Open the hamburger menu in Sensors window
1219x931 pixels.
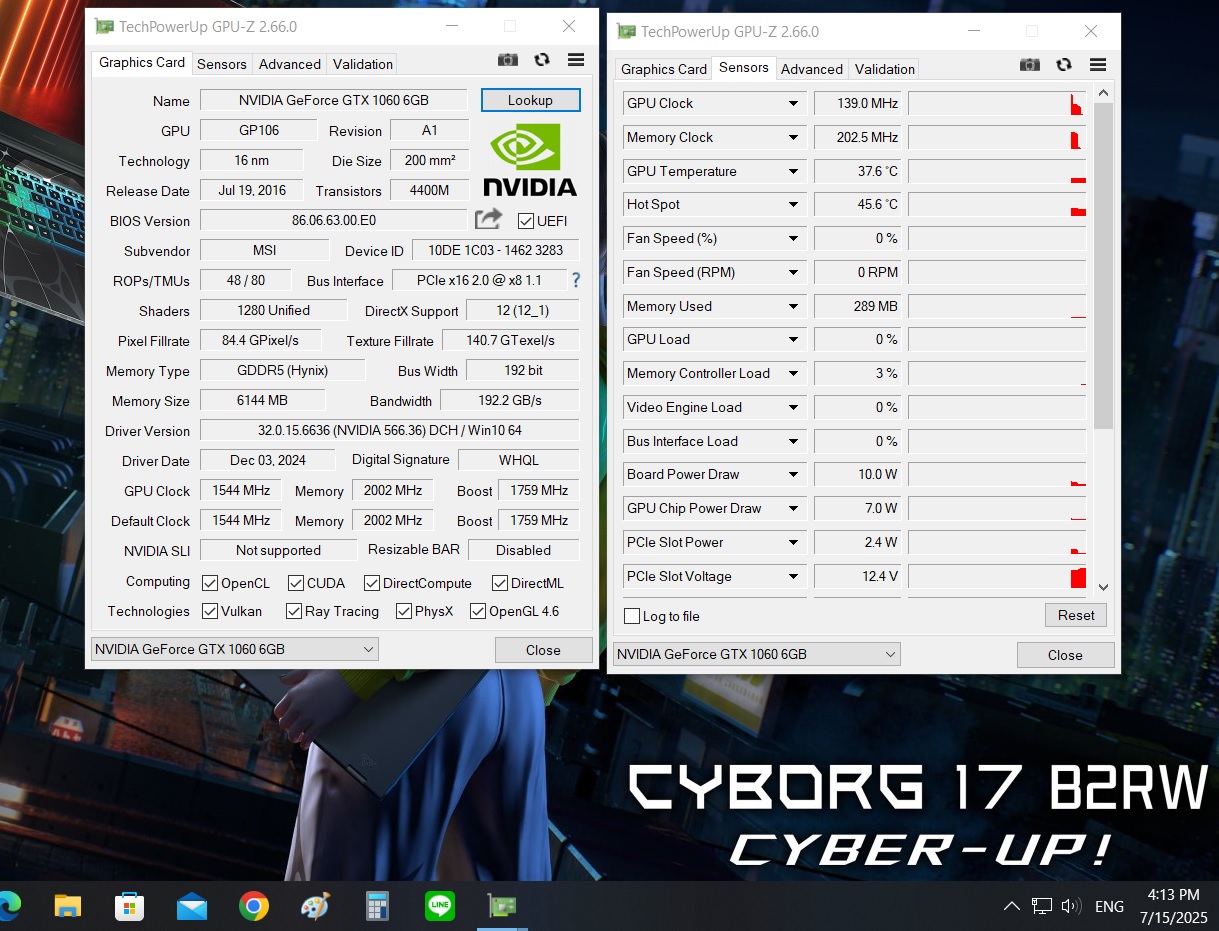1098,65
